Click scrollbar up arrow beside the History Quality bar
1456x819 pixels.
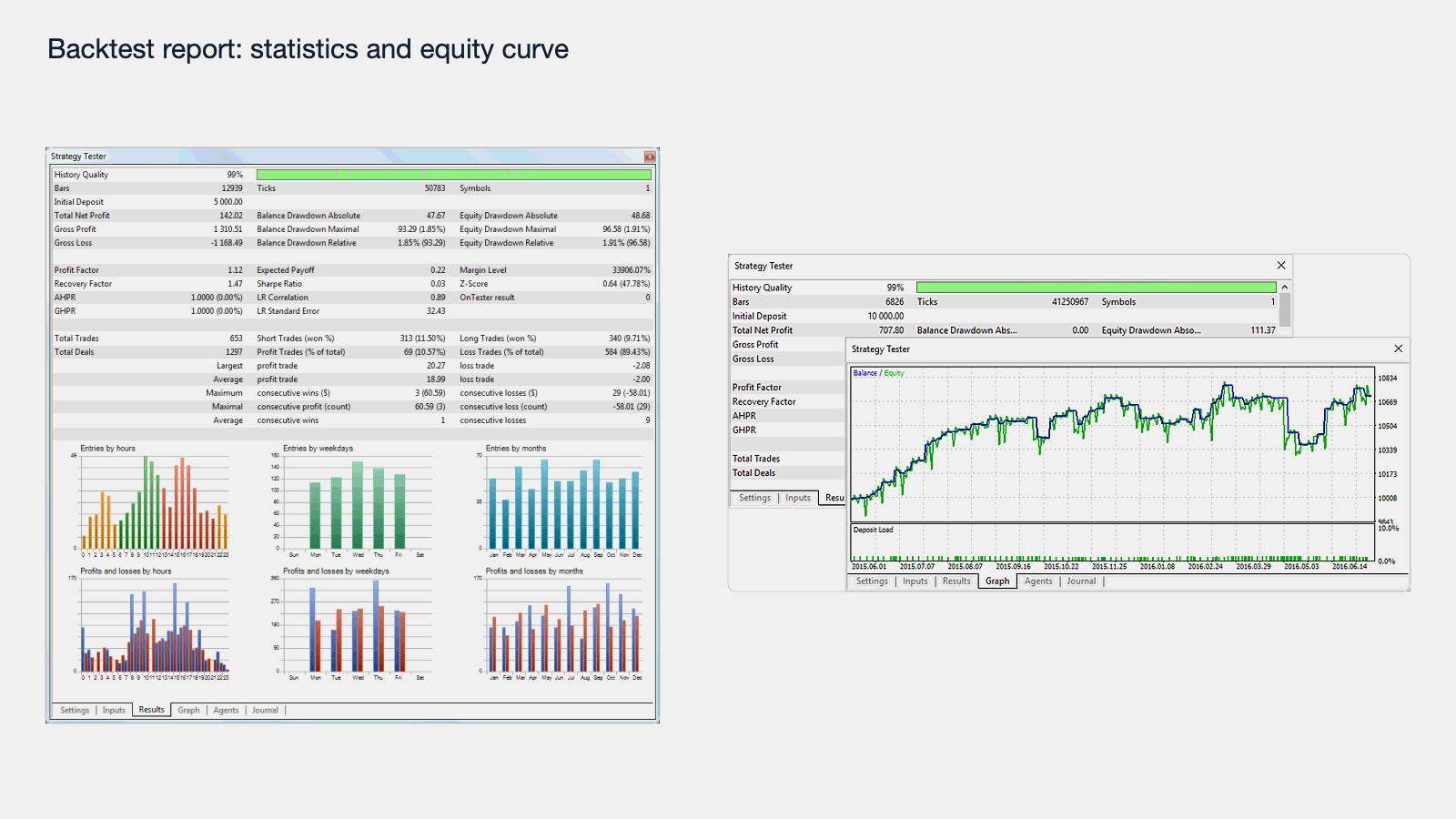1285,288
